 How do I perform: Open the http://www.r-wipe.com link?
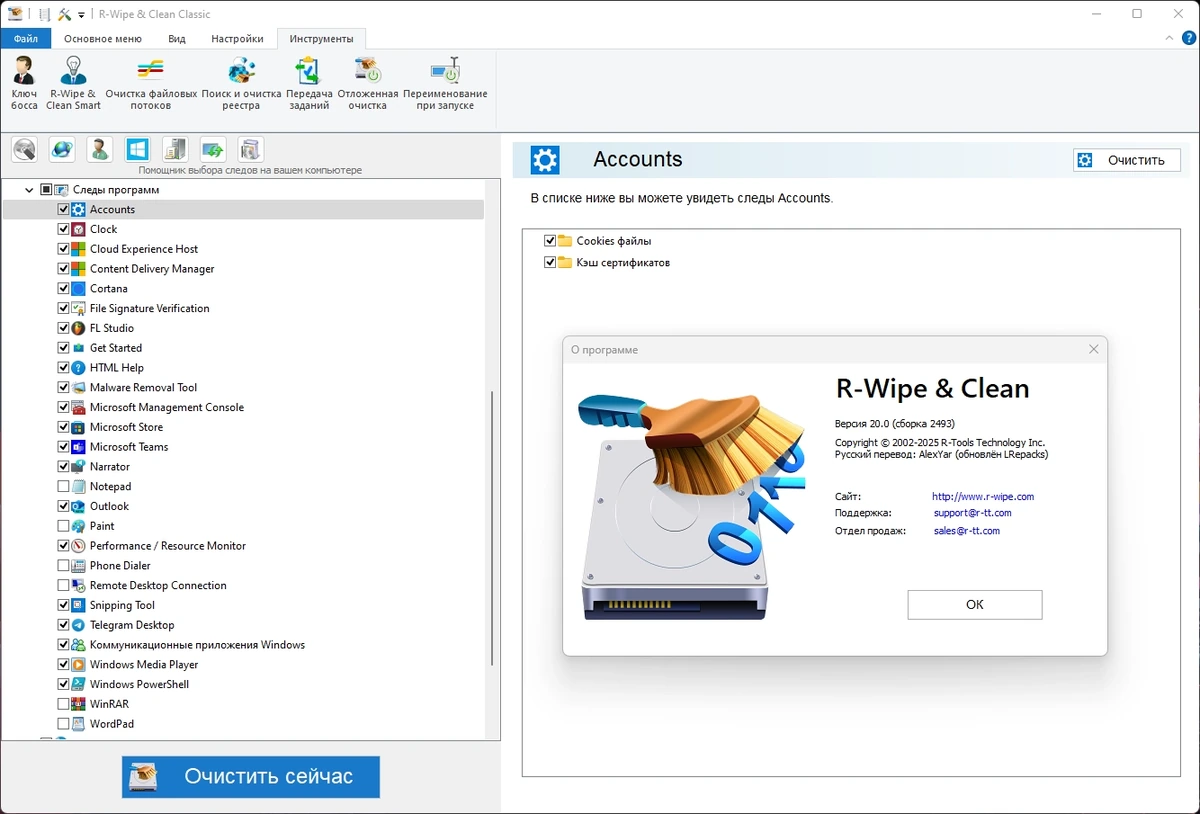(983, 496)
